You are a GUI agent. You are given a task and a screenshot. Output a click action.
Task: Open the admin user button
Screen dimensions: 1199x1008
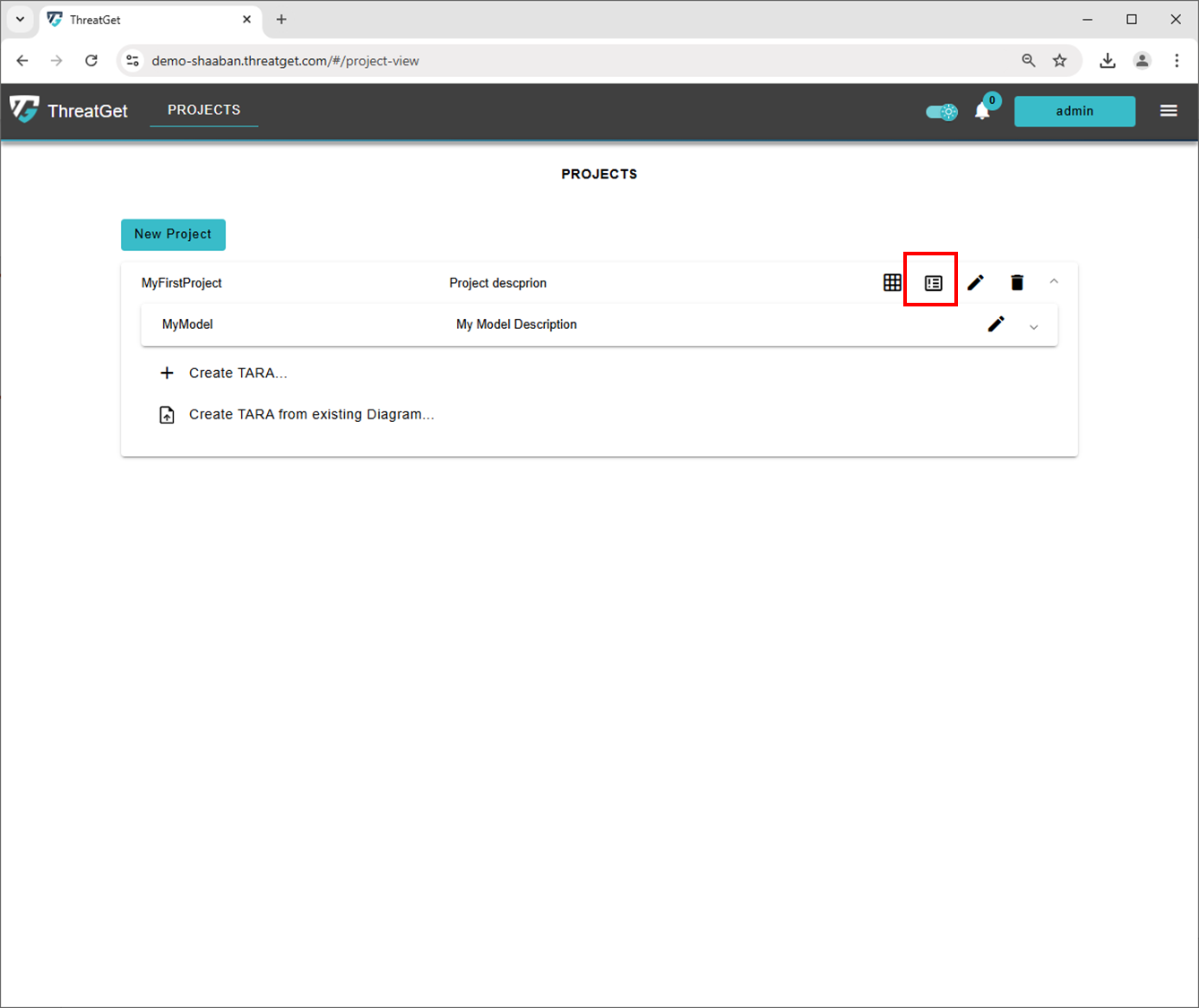(1074, 111)
